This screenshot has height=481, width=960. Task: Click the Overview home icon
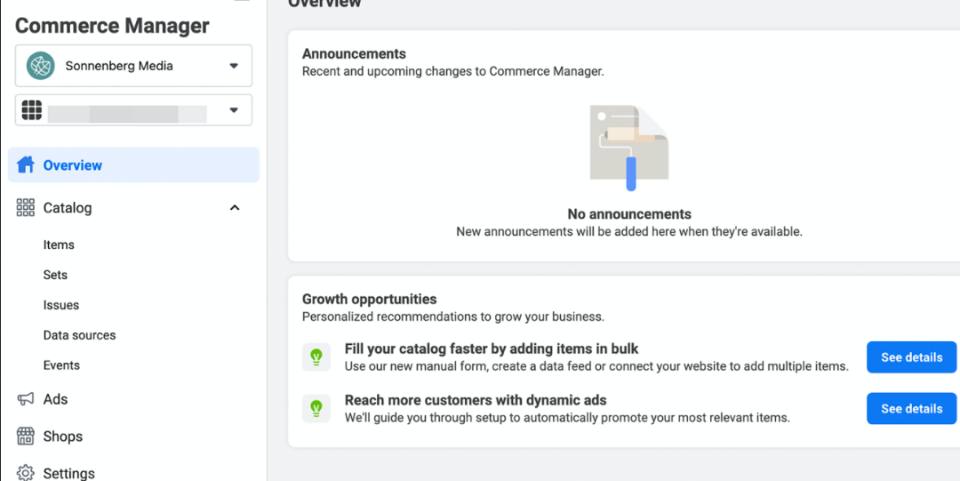pyautogui.click(x=25, y=165)
